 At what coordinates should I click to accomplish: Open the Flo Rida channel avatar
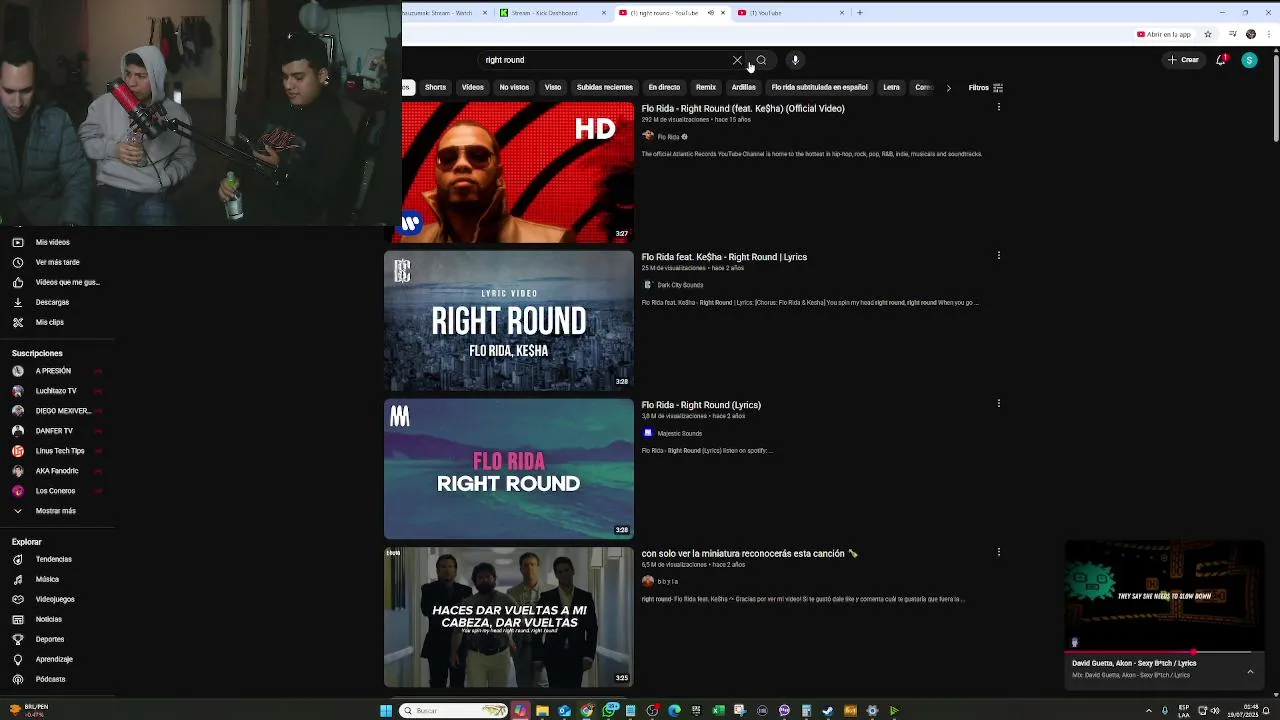pyautogui.click(x=648, y=136)
